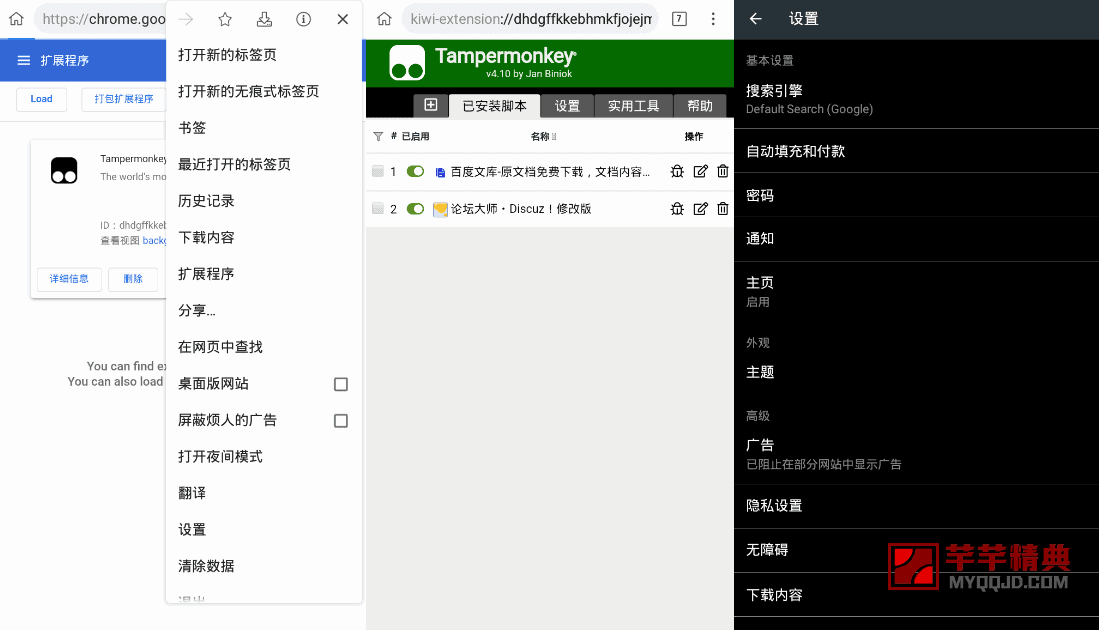
Task: Edit the 百度文库 script
Action: [700, 172]
